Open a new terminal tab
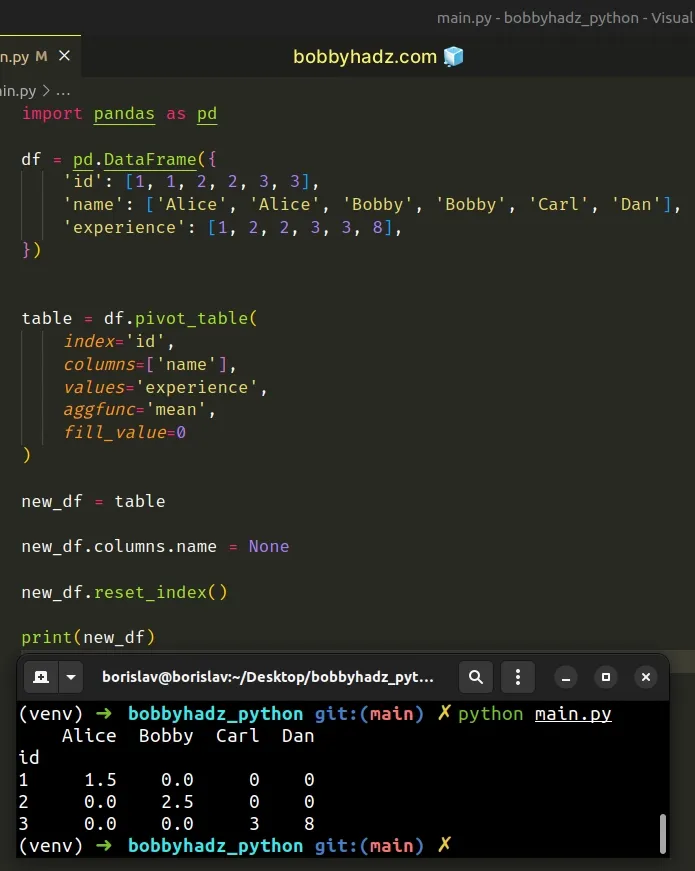 coord(41,677)
